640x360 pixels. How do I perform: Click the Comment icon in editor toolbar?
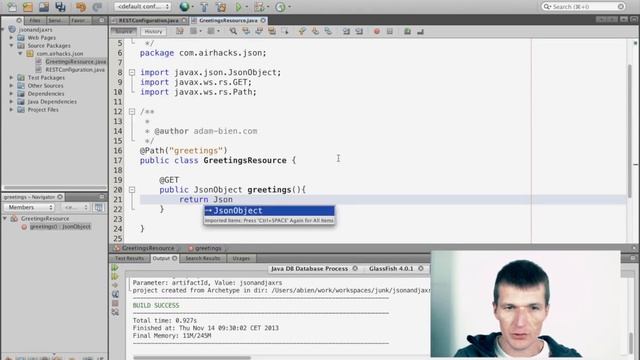[x=407, y=31]
